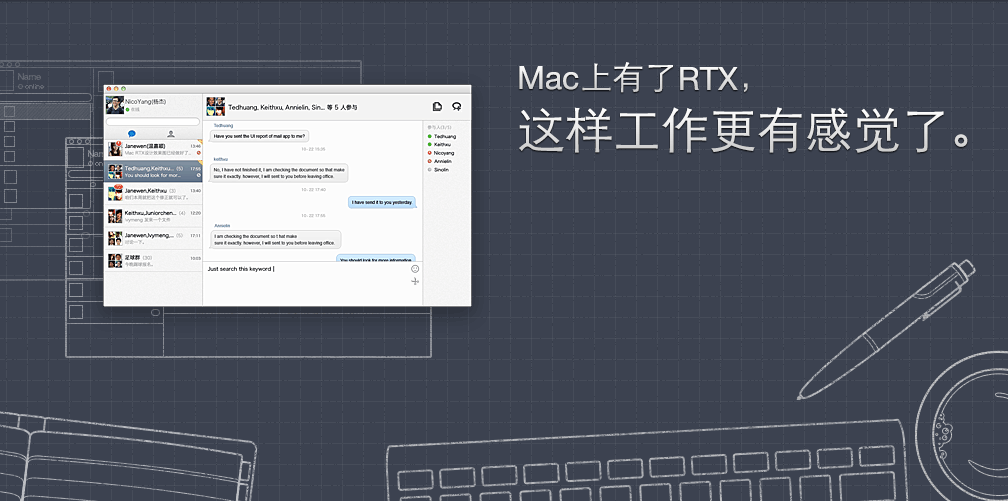Viewport: 1008px width, 501px height.
Task: Click the file transfer document icon in header
Action: [437, 106]
